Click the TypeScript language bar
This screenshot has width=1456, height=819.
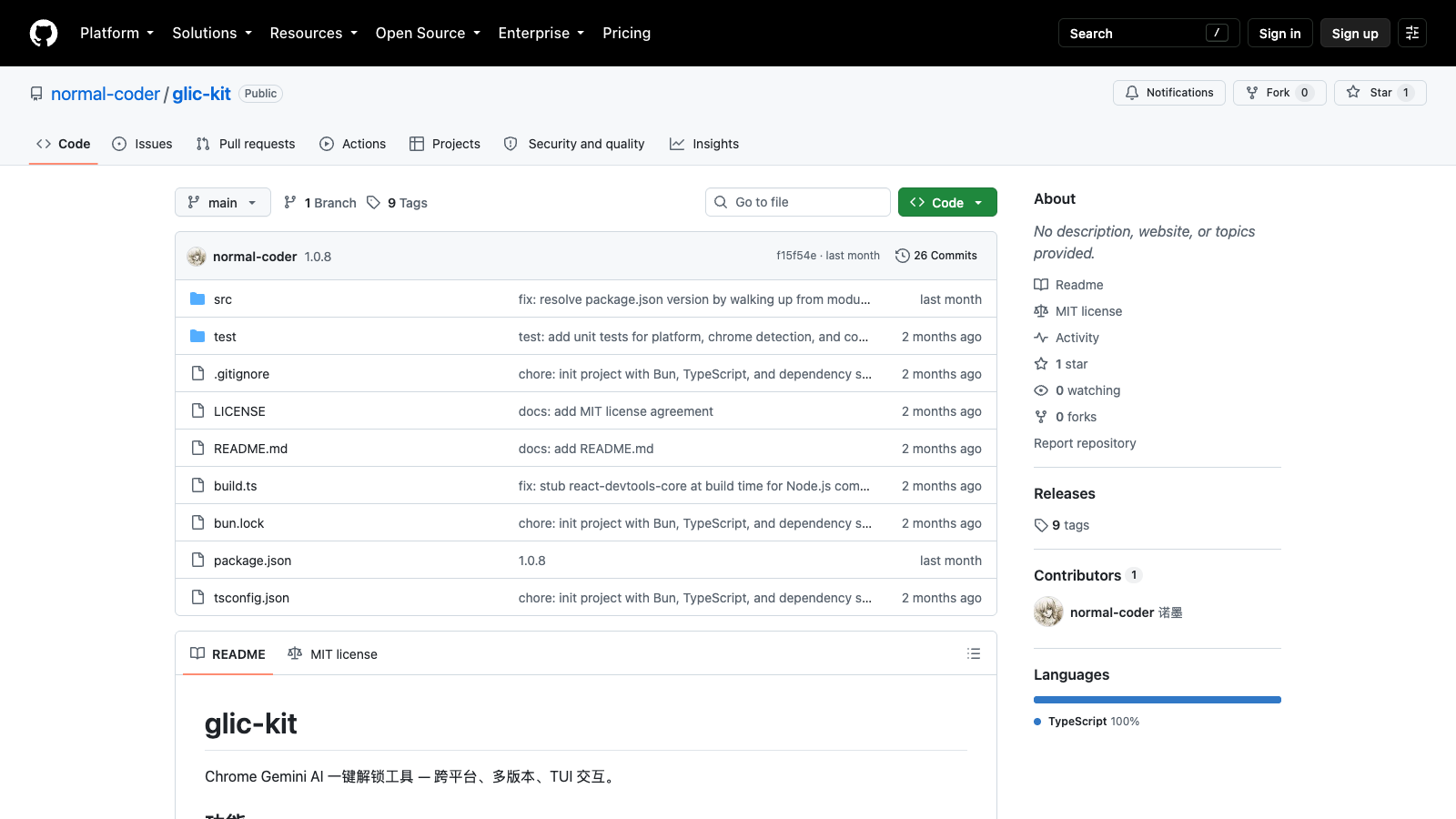pos(1158,700)
